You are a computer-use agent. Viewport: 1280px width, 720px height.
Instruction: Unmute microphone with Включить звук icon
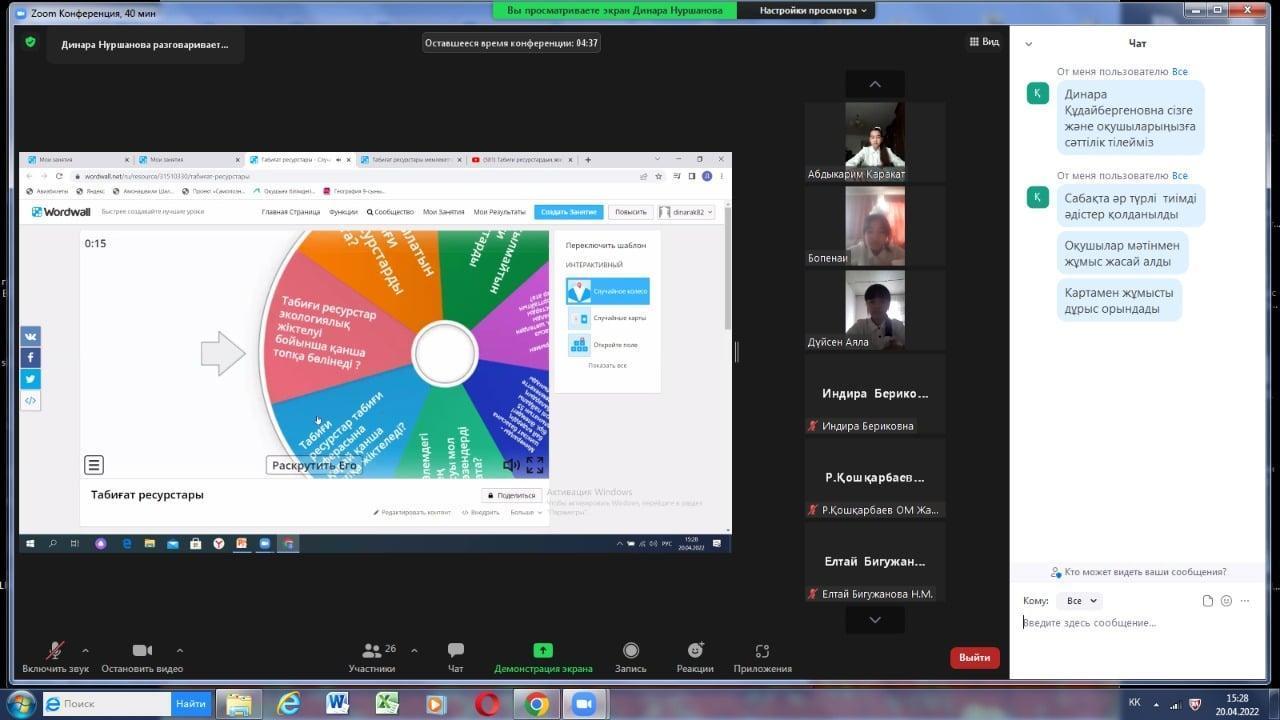pos(56,651)
